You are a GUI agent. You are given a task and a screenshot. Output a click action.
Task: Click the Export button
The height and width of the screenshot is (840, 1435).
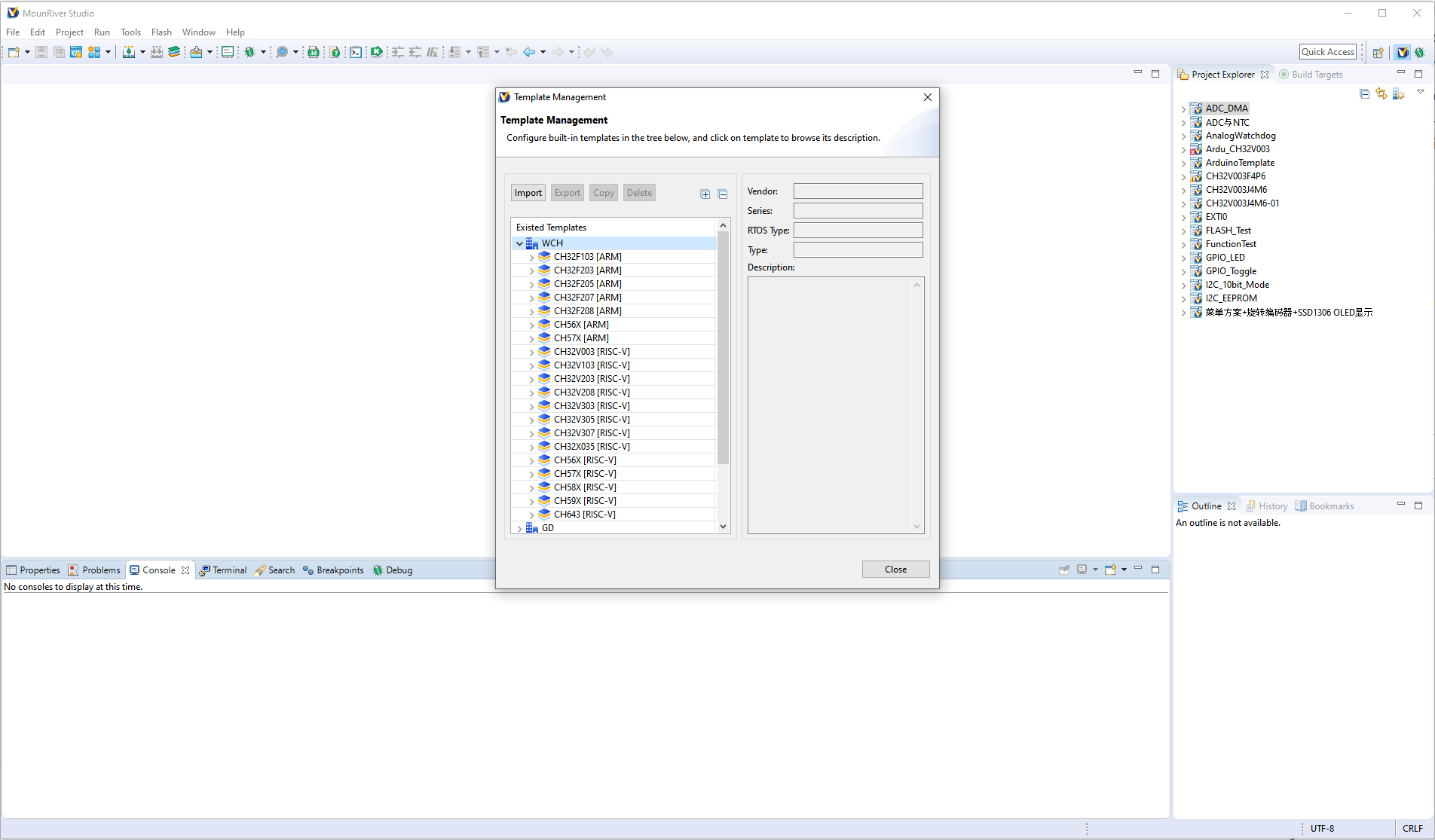click(x=568, y=193)
